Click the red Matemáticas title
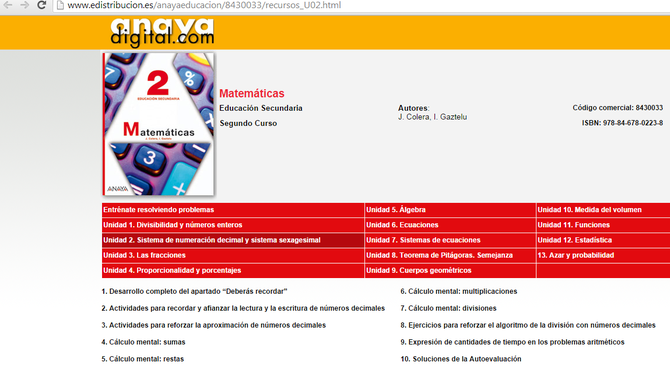 click(252, 94)
